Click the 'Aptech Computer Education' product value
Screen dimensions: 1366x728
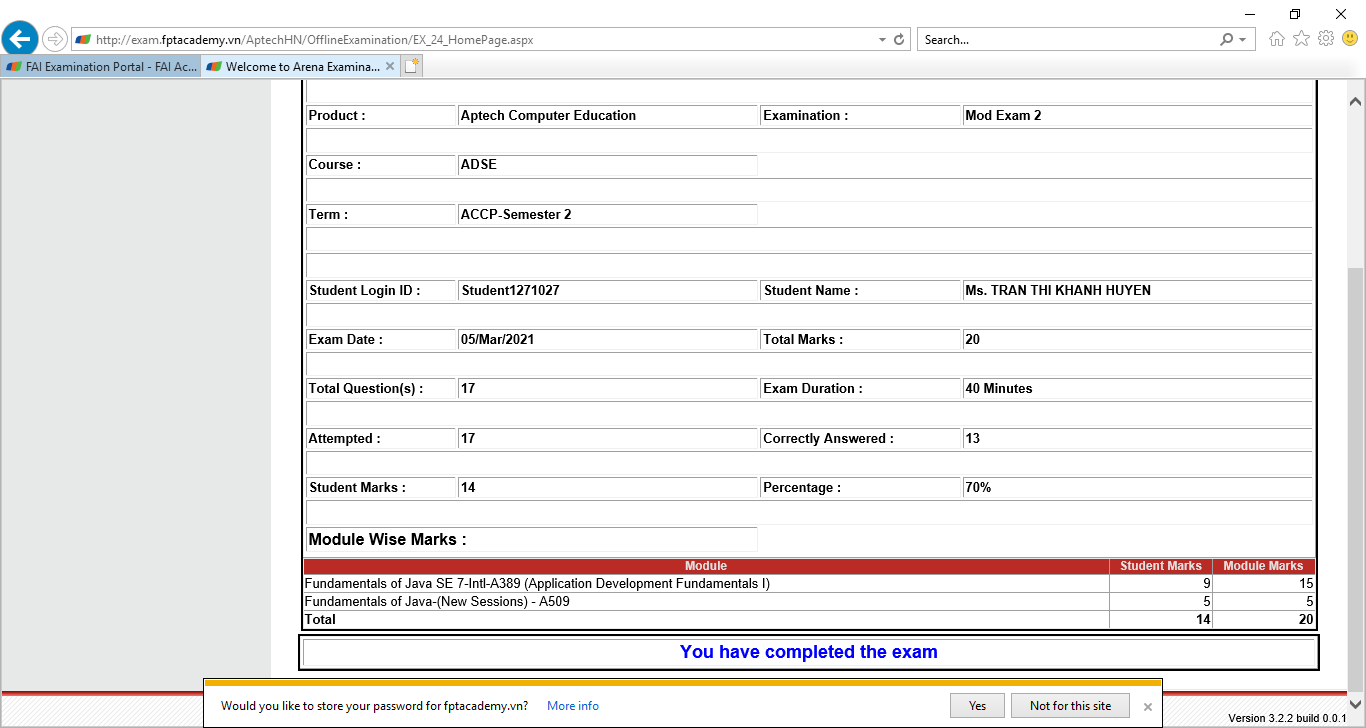[548, 115]
